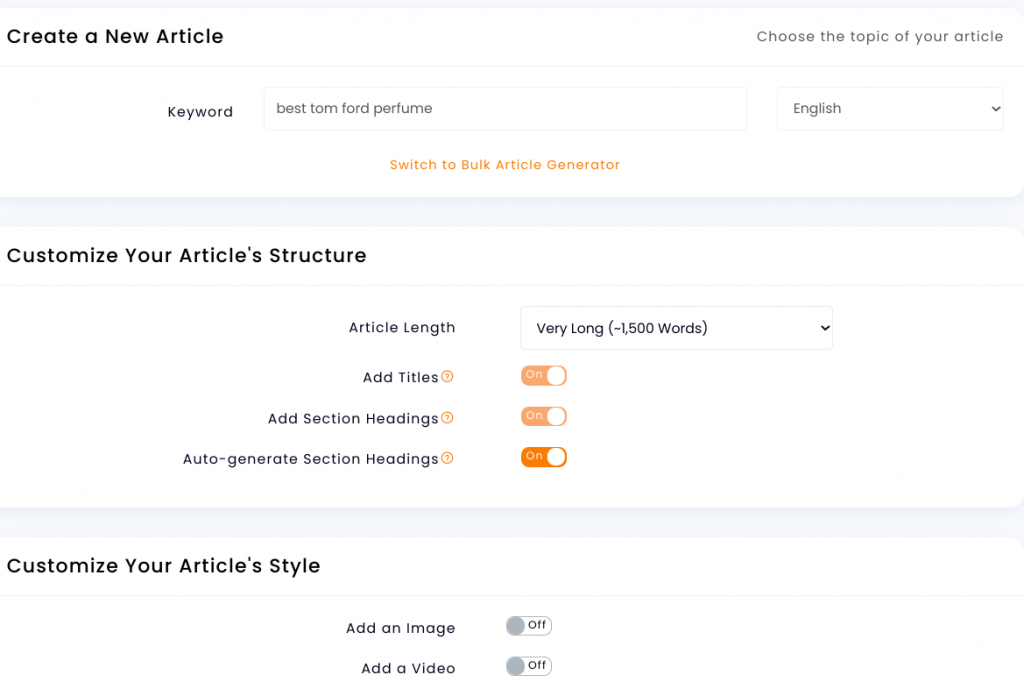This screenshot has width=1024, height=689.
Task: Click the Keyword input field
Action: 505,108
